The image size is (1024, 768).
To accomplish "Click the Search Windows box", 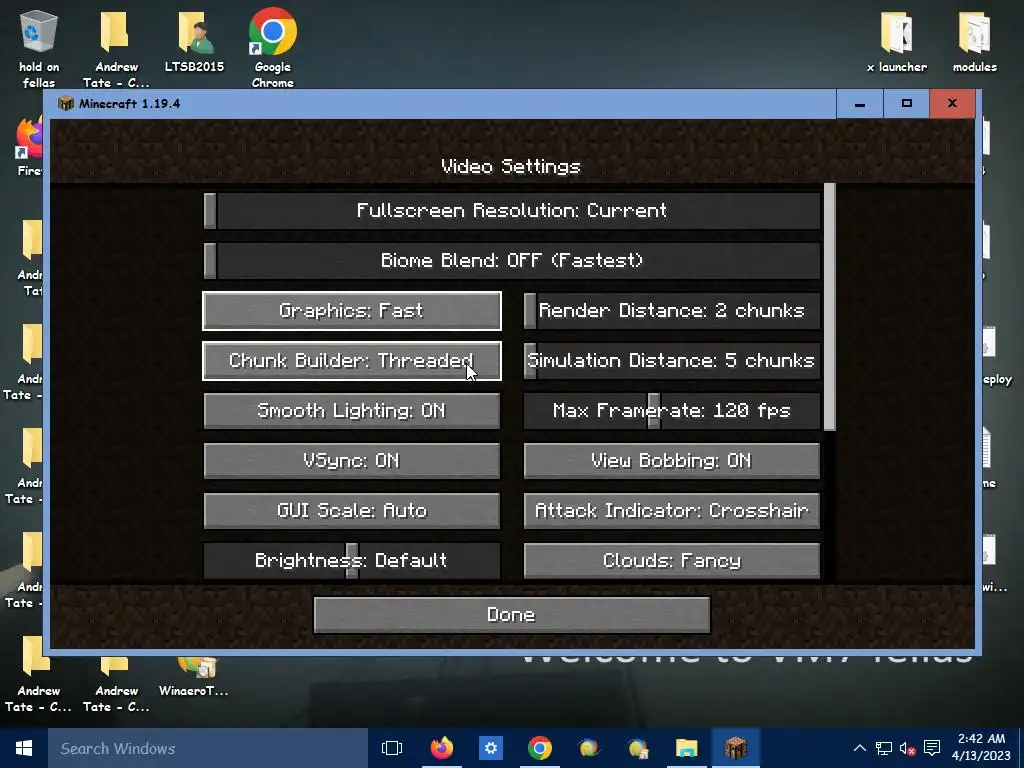I will tap(208, 748).
